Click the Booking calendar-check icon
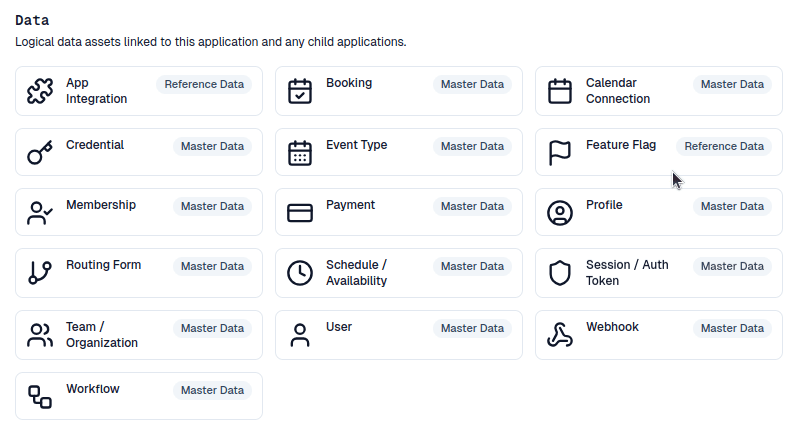801x433 pixels. coord(300,92)
